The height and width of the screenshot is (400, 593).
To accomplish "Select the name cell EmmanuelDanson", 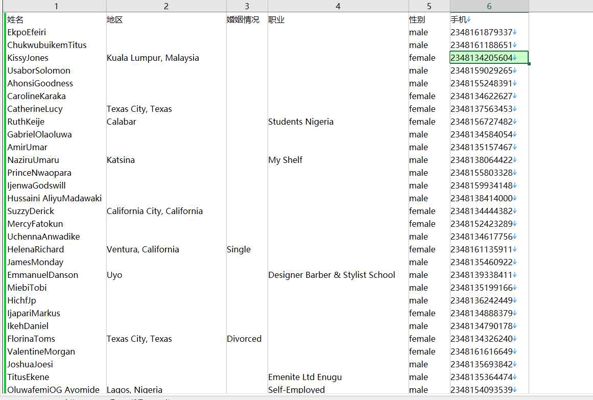I will click(x=56, y=275).
